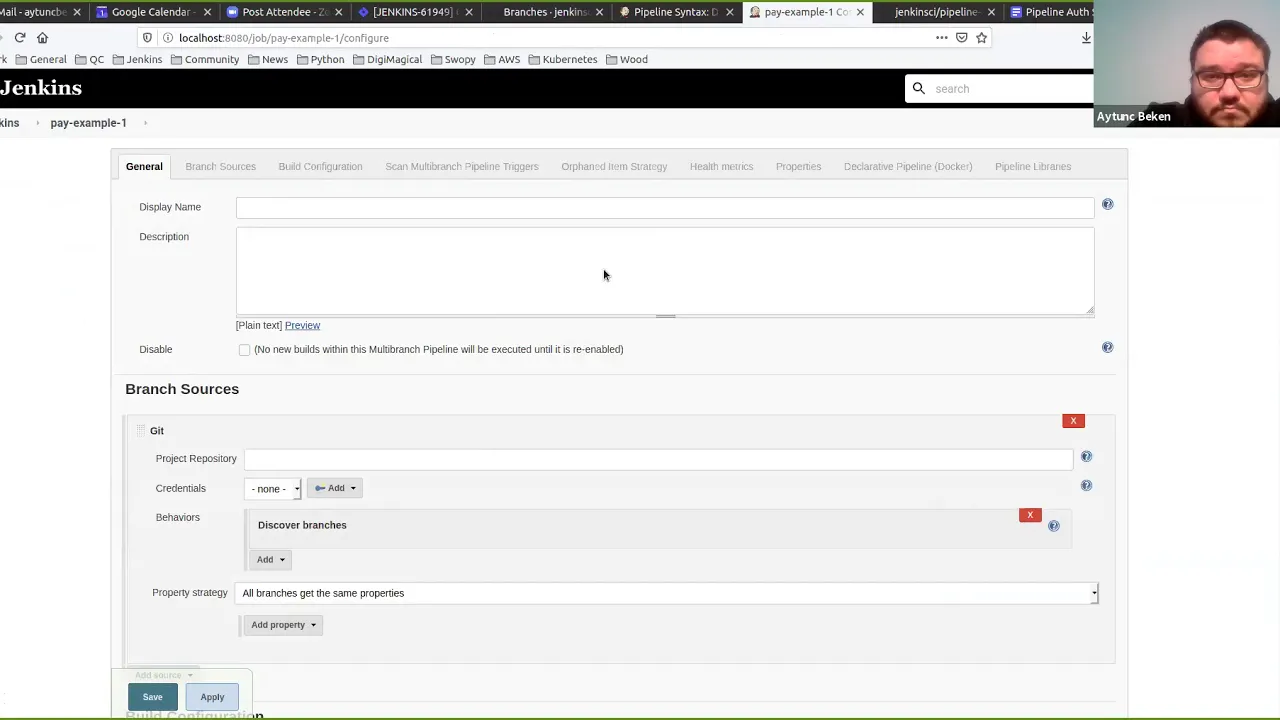This screenshot has width=1280, height=720.
Task: Click the browser reload icon
Action: click(x=20, y=38)
